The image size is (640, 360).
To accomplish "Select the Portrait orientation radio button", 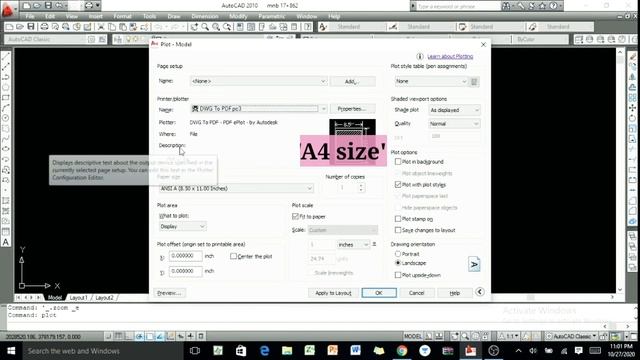I will [x=398, y=254].
